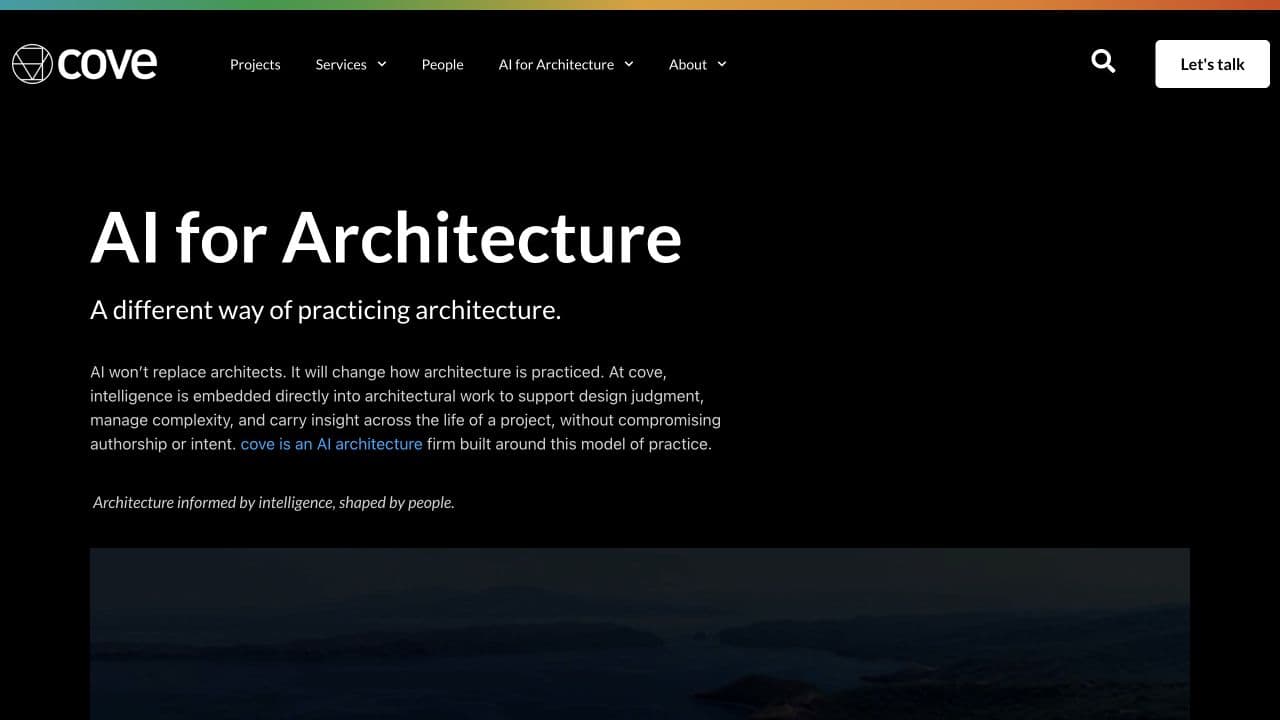Click the Let's talk button
This screenshot has height=720, width=1280.
tap(1212, 64)
